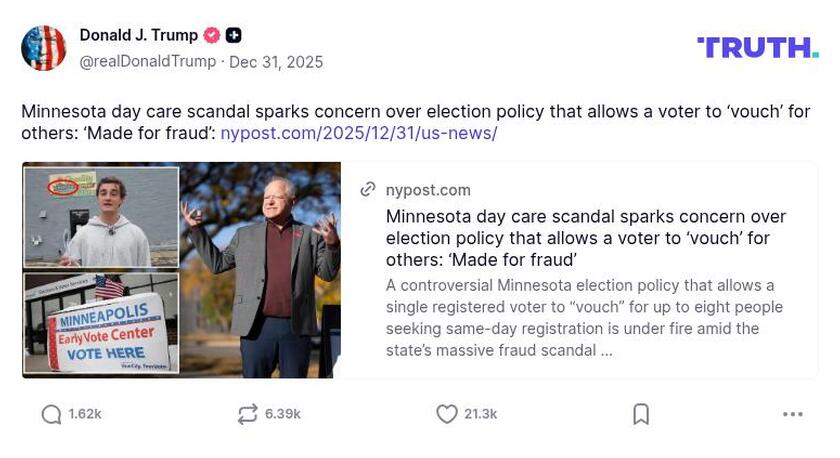Viewport: 840px width, 458px height.
Task: Click the Minneapolis Early Vote Center photo
Action: pos(101,323)
